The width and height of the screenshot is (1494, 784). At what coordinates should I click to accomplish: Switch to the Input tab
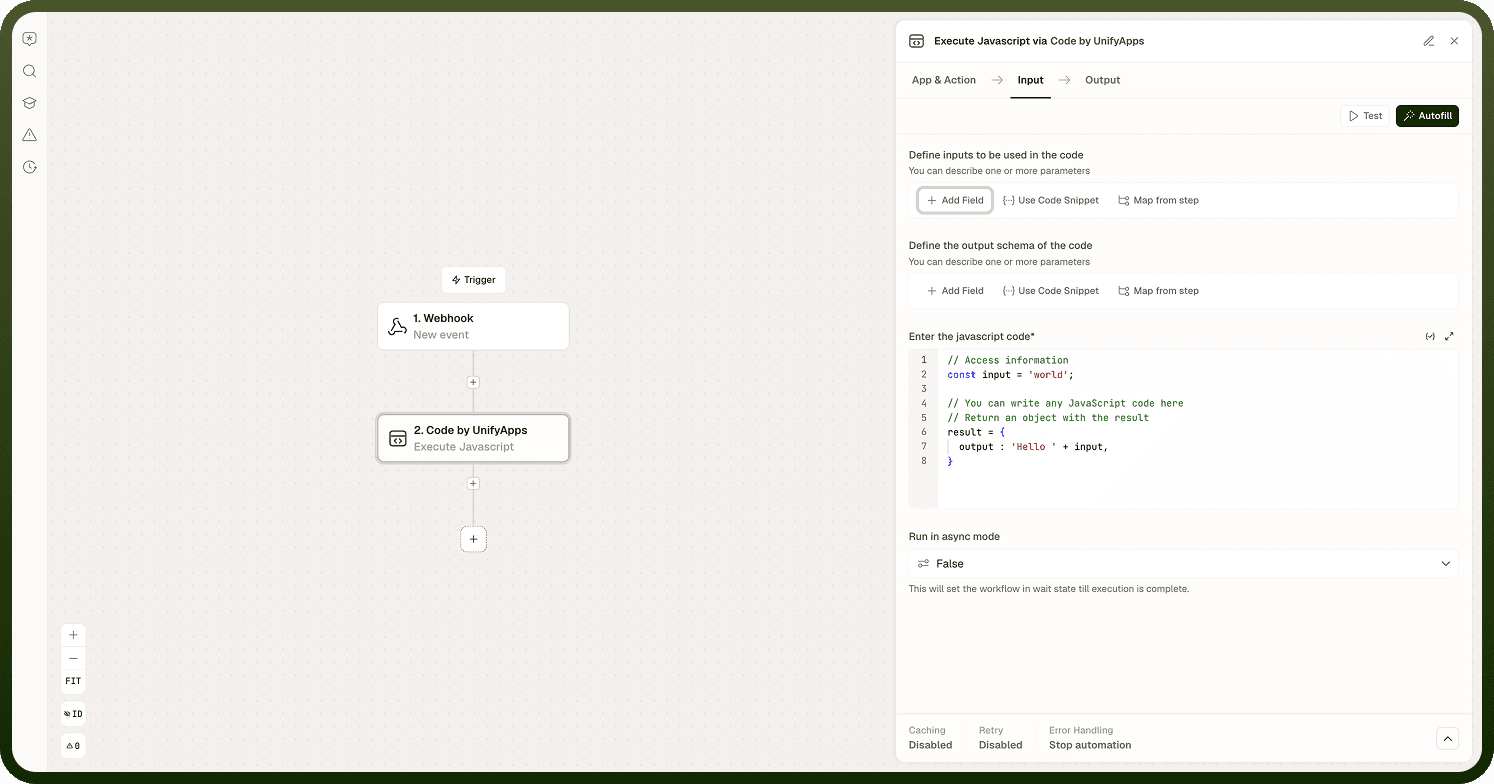(1031, 80)
